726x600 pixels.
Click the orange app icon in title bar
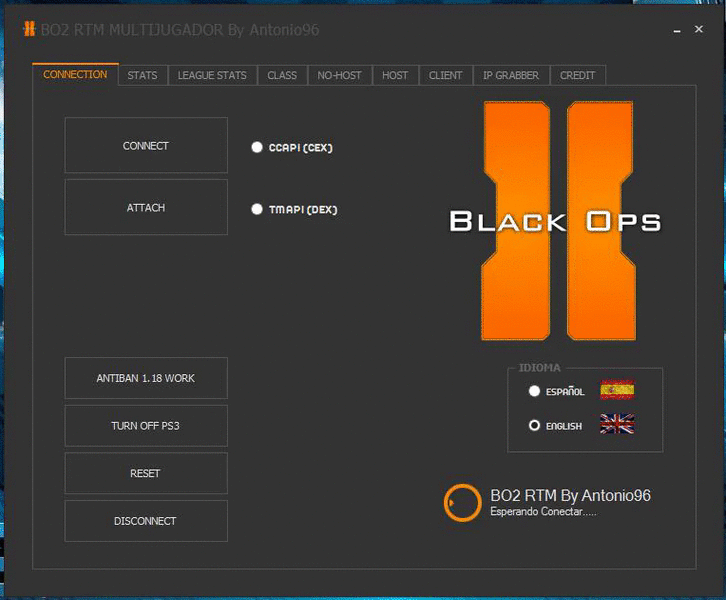click(x=29, y=29)
